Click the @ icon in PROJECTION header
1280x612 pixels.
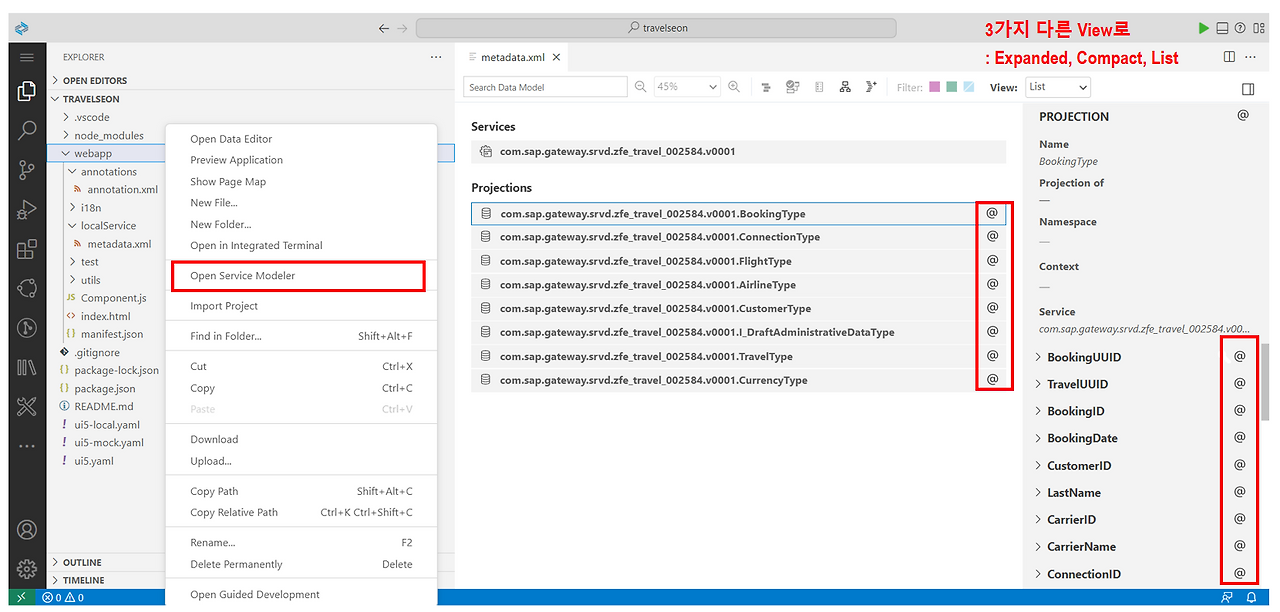(x=1243, y=115)
